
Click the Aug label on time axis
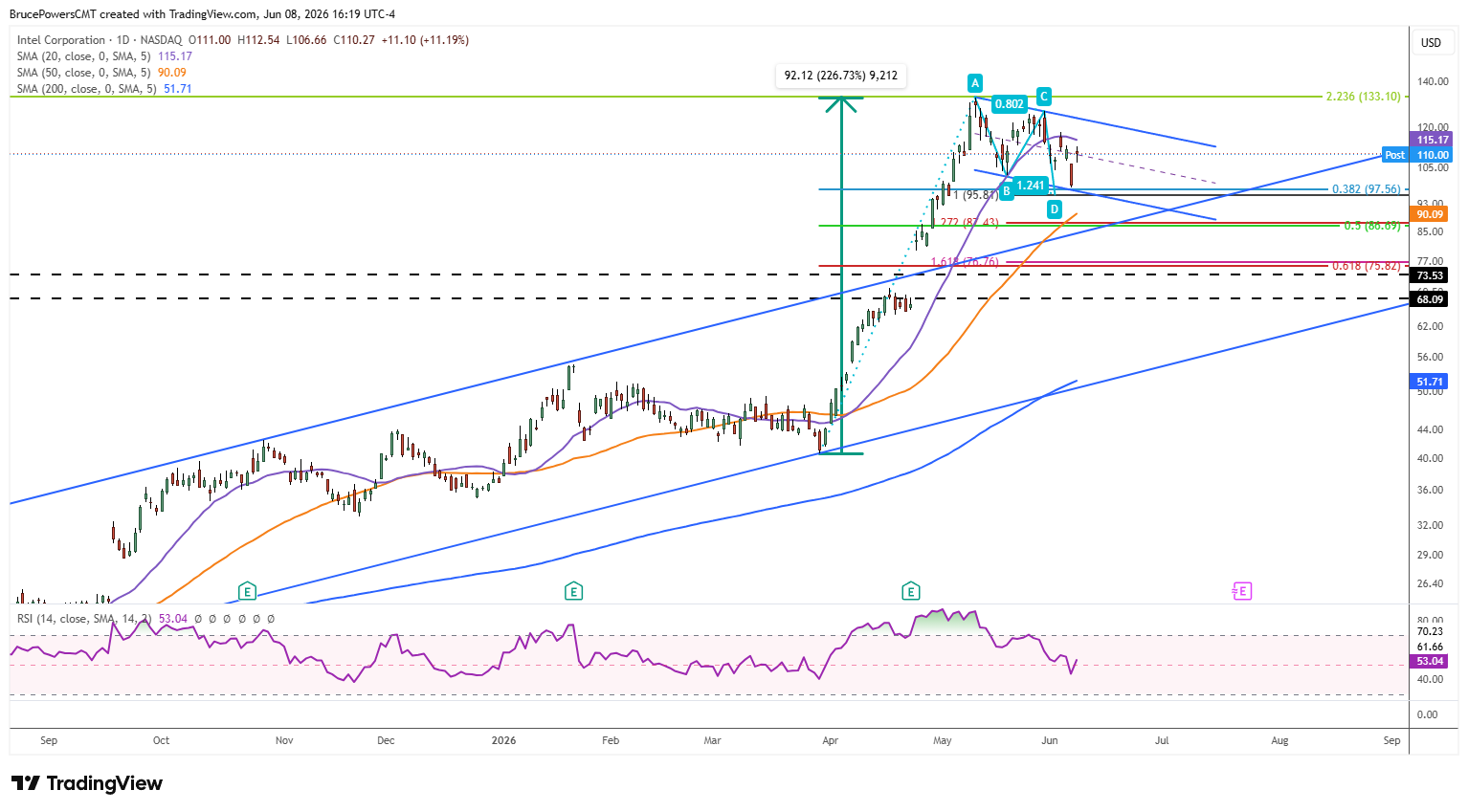point(1279,740)
